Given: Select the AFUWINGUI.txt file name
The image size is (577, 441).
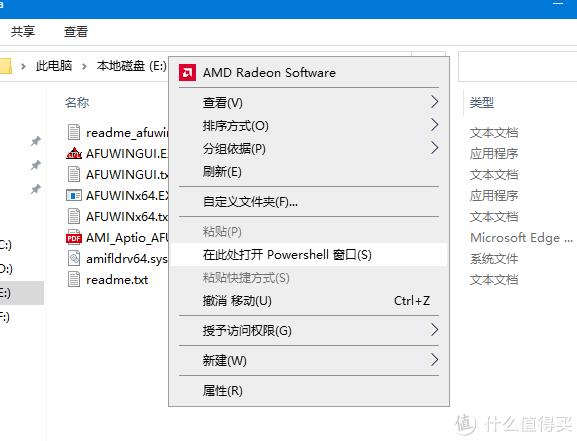Looking at the screenshot, I should tap(127, 174).
